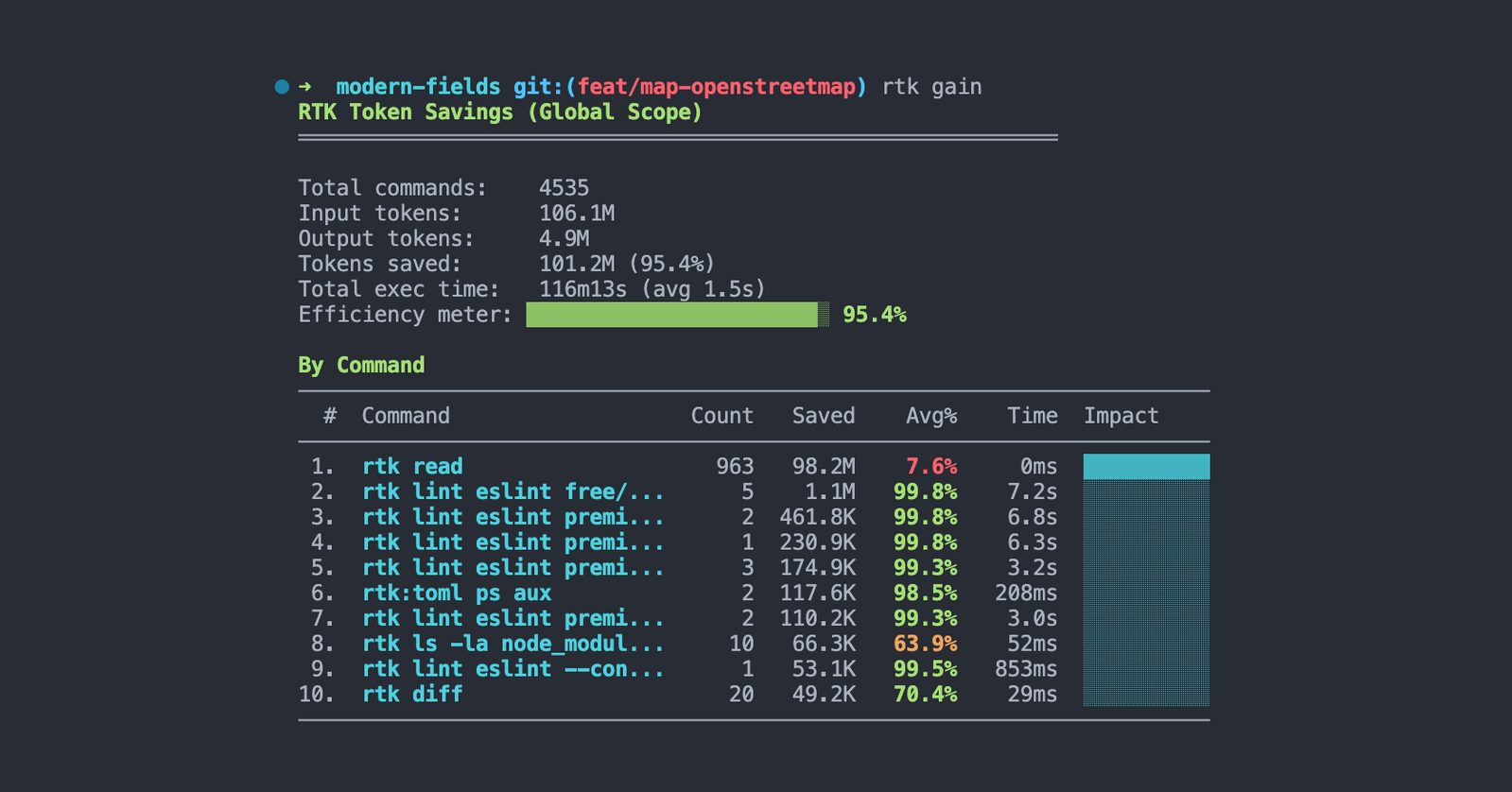
Task: Click the 49.2K saved value
Action: [824, 695]
